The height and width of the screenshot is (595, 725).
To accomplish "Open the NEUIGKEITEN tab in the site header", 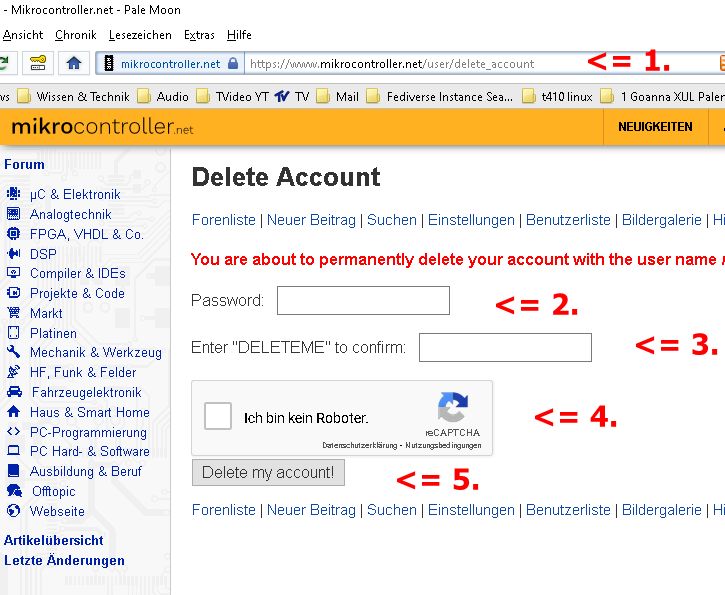I will pyautogui.click(x=655, y=127).
